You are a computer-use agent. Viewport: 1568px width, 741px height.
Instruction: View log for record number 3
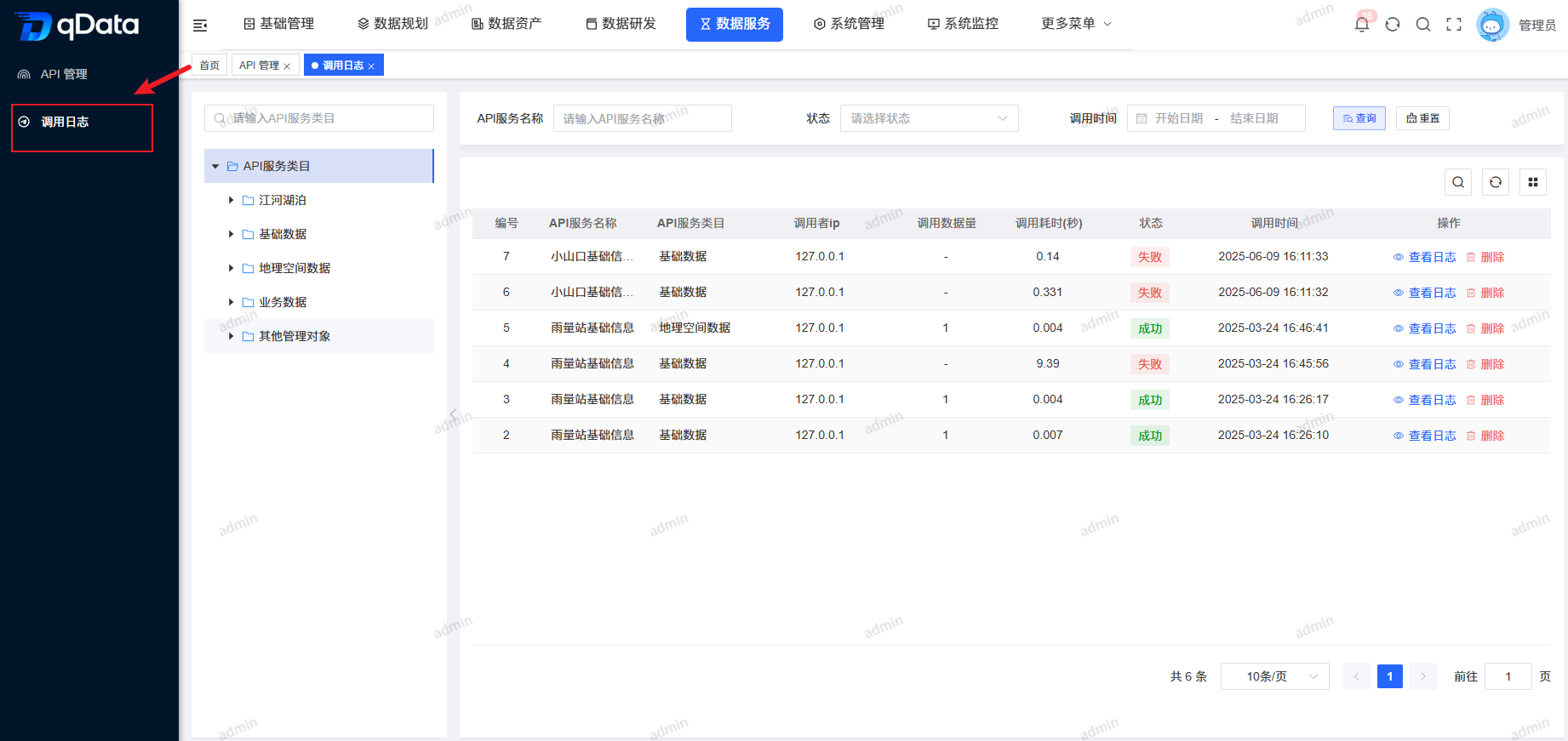(x=1424, y=400)
